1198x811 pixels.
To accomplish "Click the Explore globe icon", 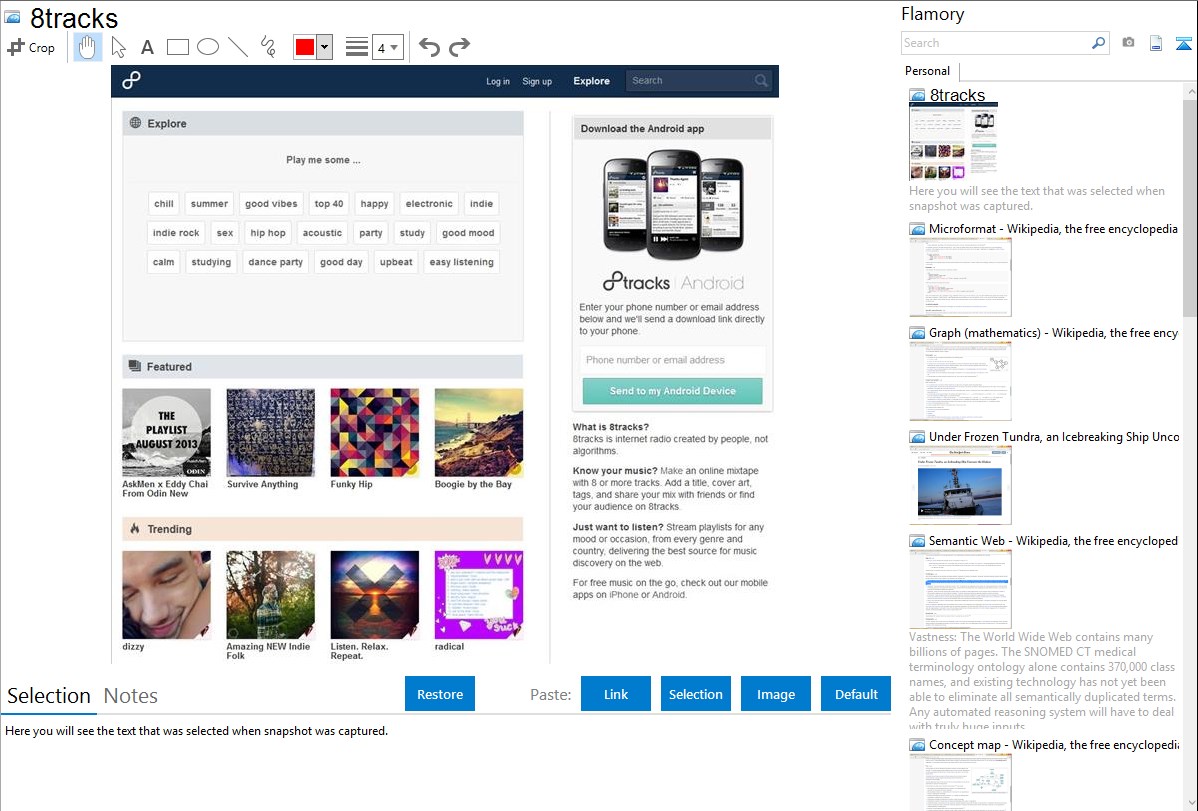I will click(x=135, y=122).
